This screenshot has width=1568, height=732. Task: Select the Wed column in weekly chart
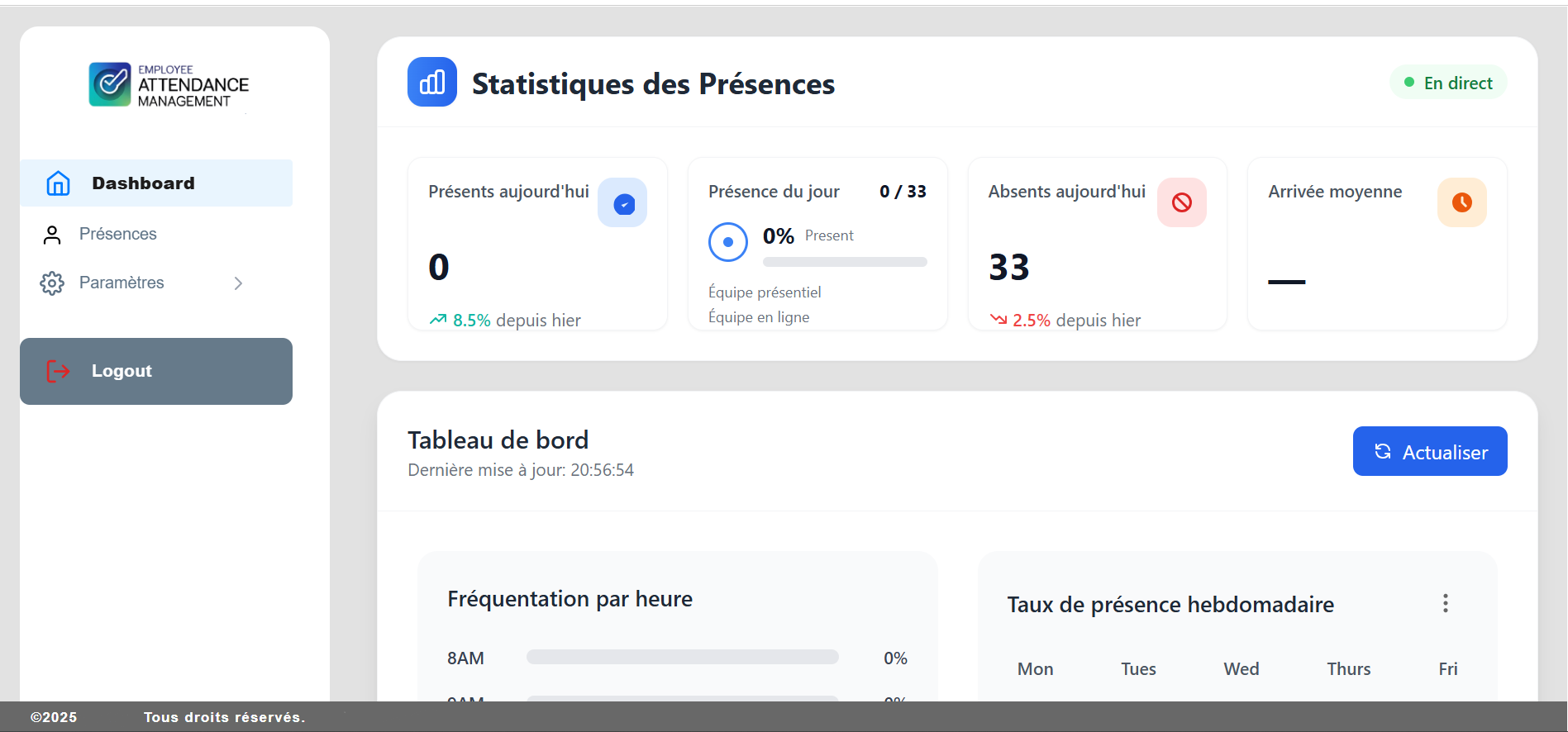pos(1241,669)
